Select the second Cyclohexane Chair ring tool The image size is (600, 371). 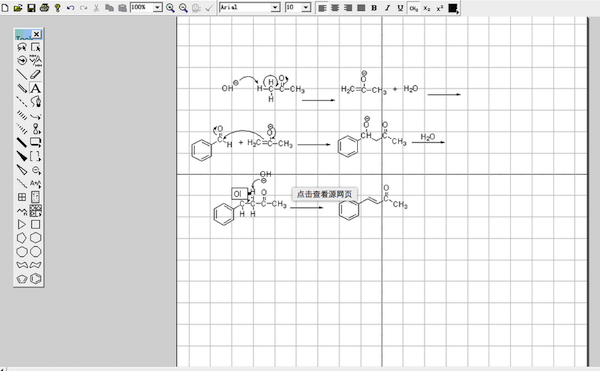pos(36,265)
